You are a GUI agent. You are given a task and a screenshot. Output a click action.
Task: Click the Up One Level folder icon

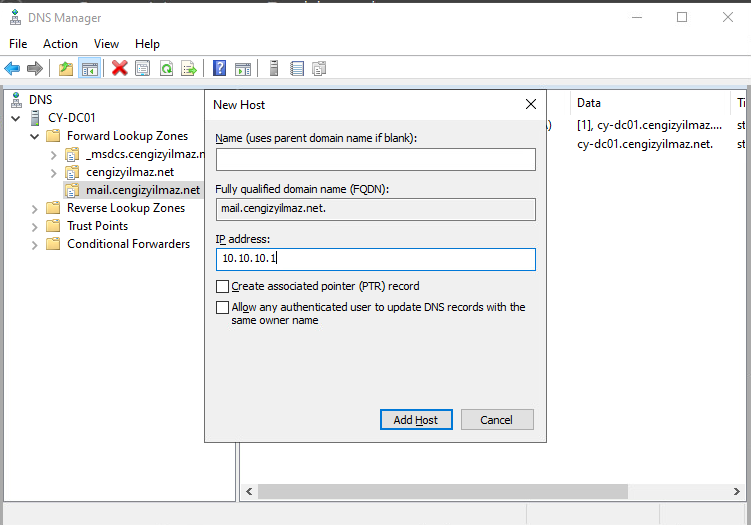tap(66, 69)
